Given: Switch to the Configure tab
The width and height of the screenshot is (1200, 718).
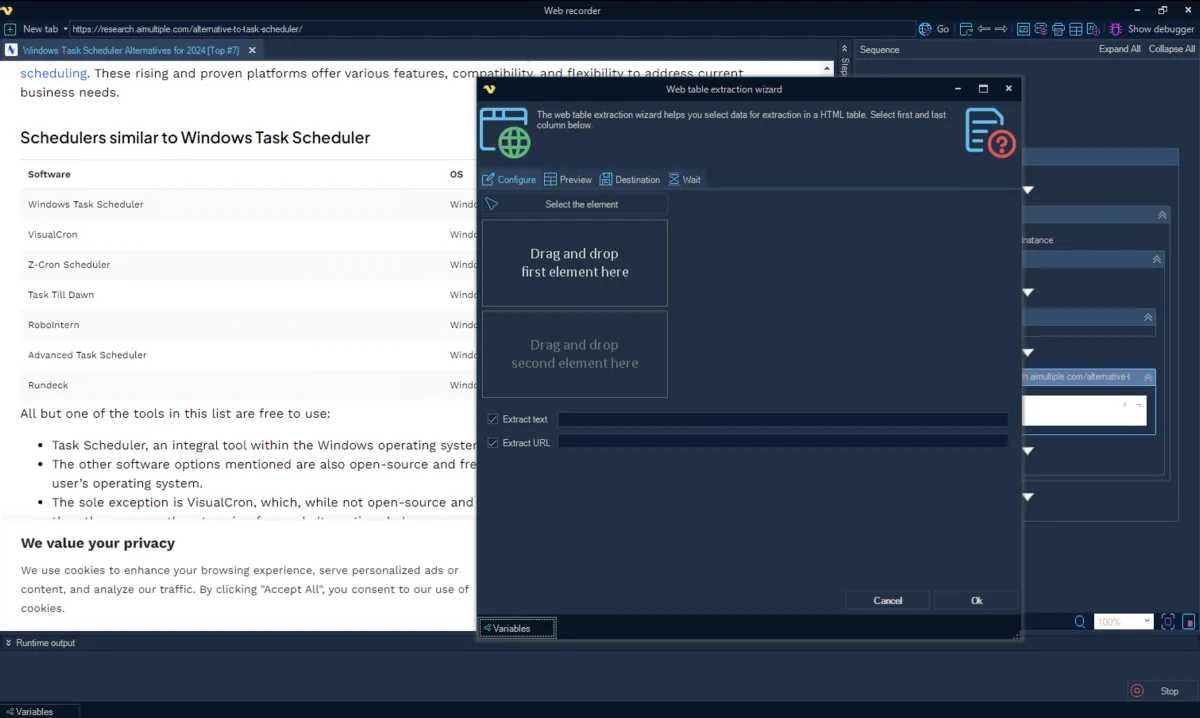Looking at the screenshot, I should pyautogui.click(x=509, y=179).
